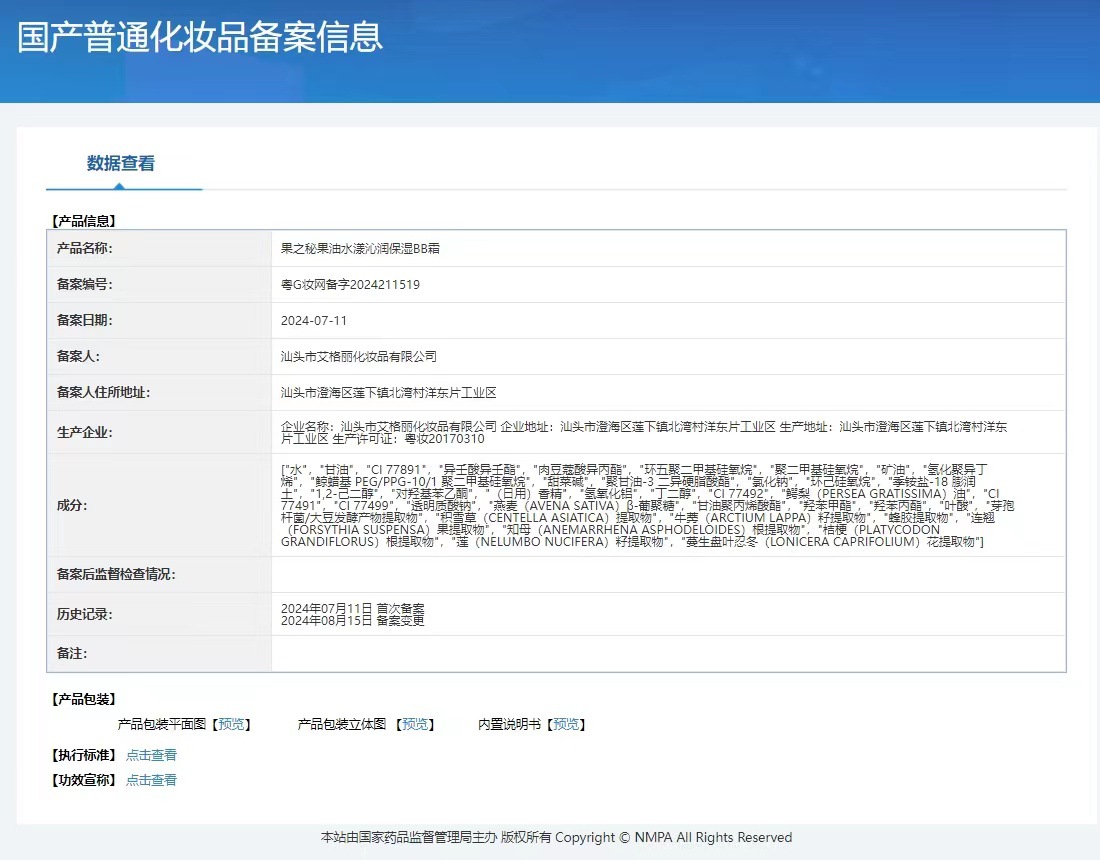The image size is (1100, 860).
Task: Click the 产品名称 row label
Action: coord(84,248)
